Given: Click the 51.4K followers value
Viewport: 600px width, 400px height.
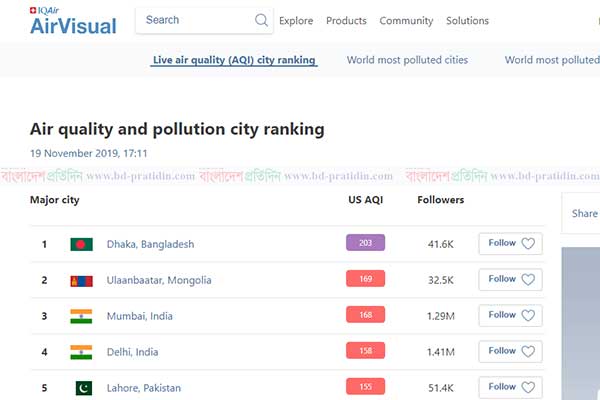Looking at the screenshot, I should click(x=441, y=388).
